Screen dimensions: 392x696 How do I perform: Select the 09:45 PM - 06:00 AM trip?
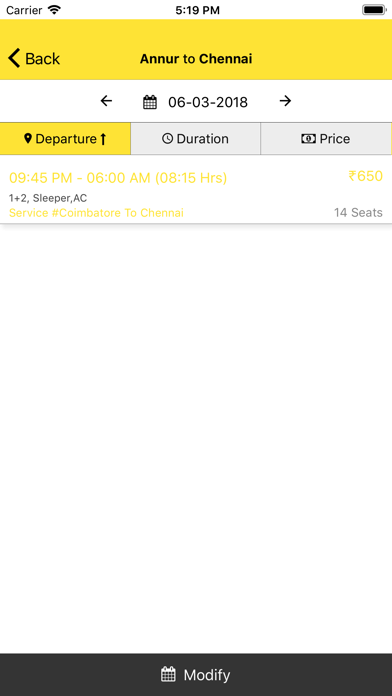click(196, 189)
